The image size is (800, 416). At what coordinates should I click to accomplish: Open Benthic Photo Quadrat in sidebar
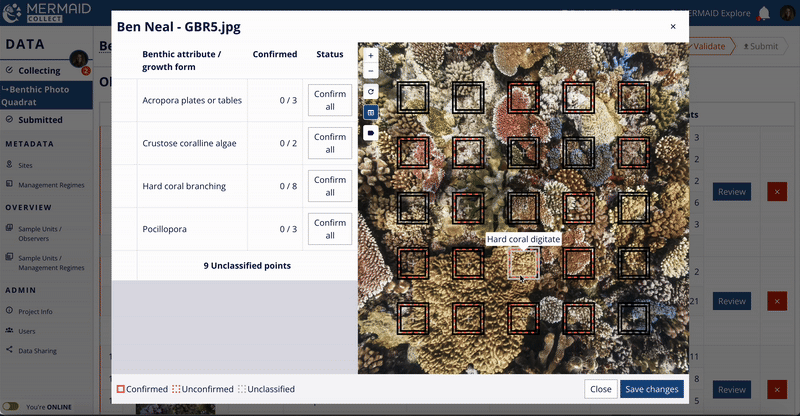click(46, 95)
